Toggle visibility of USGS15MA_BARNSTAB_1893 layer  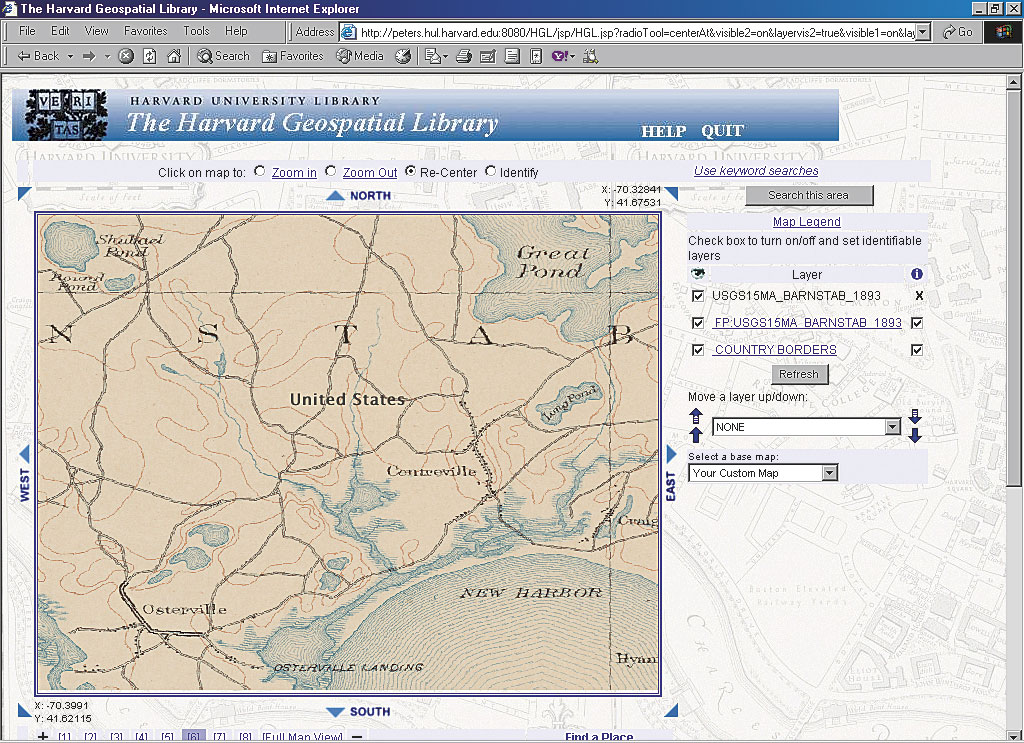click(698, 296)
